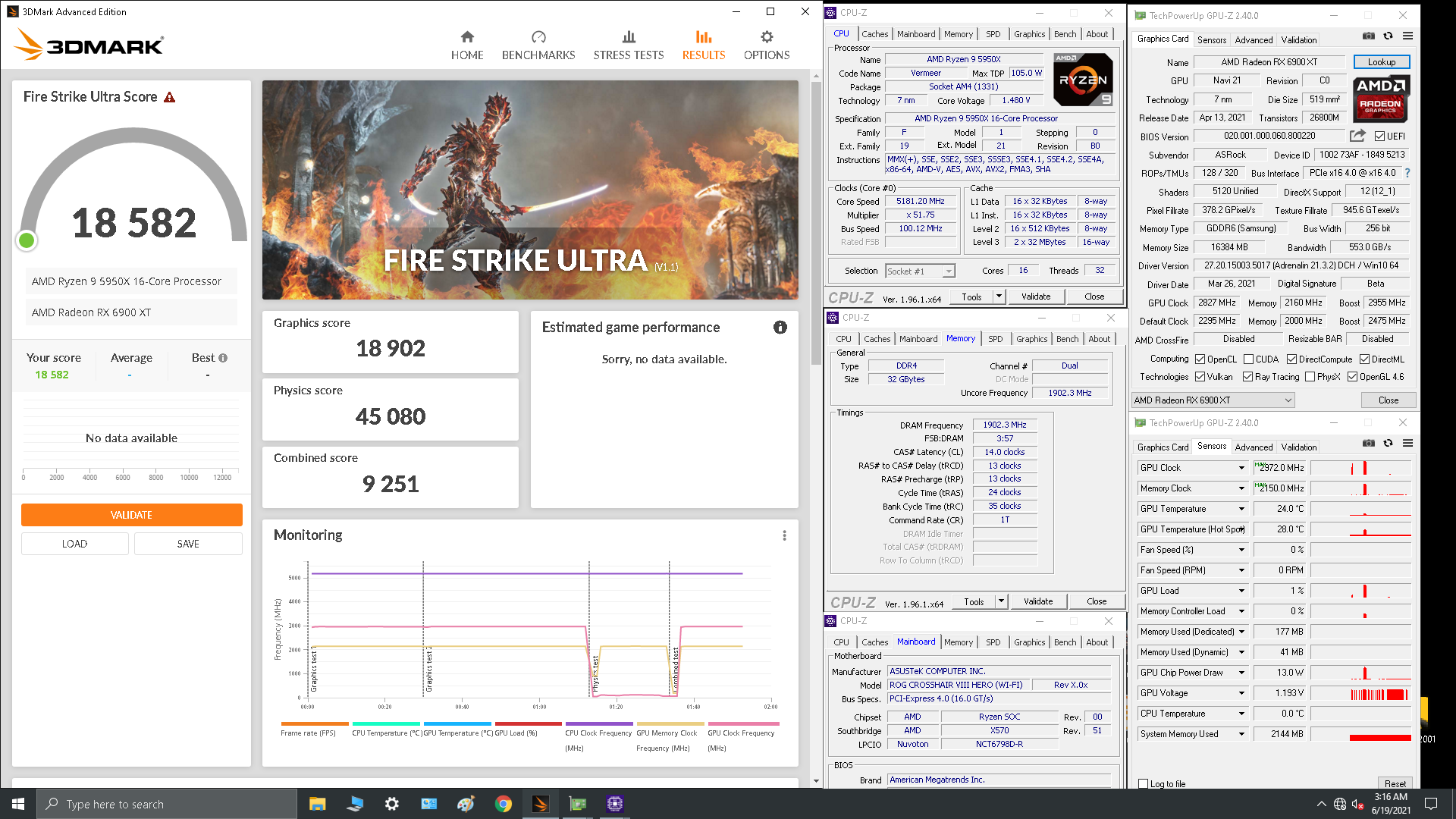This screenshot has width=1456, height=819.
Task: Click the Lookup button in GPU-Z
Action: click(1381, 62)
